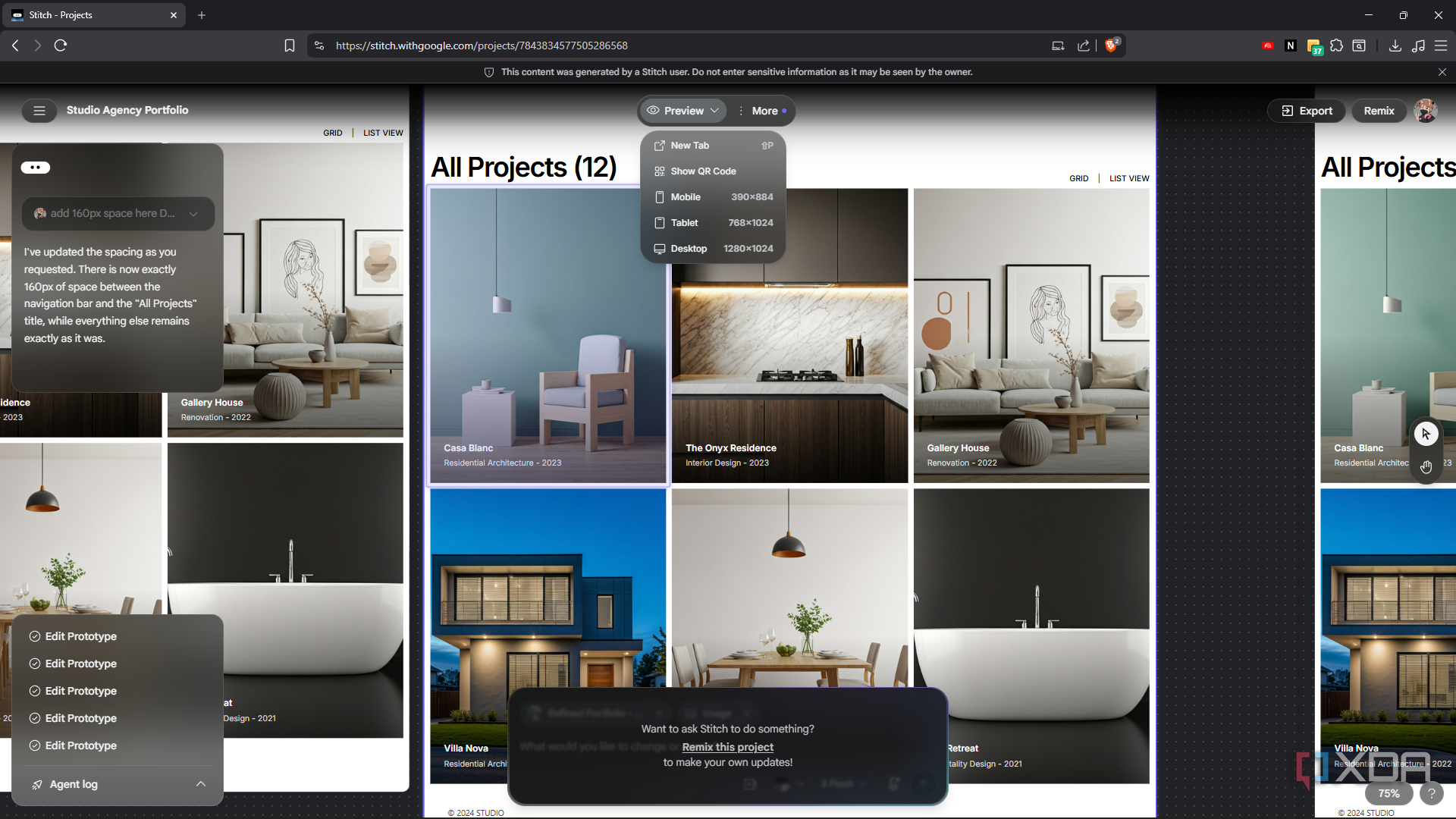Open the Casa Blanc project card in center screen
This screenshot has height=819, width=1456.
click(x=548, y=335)
